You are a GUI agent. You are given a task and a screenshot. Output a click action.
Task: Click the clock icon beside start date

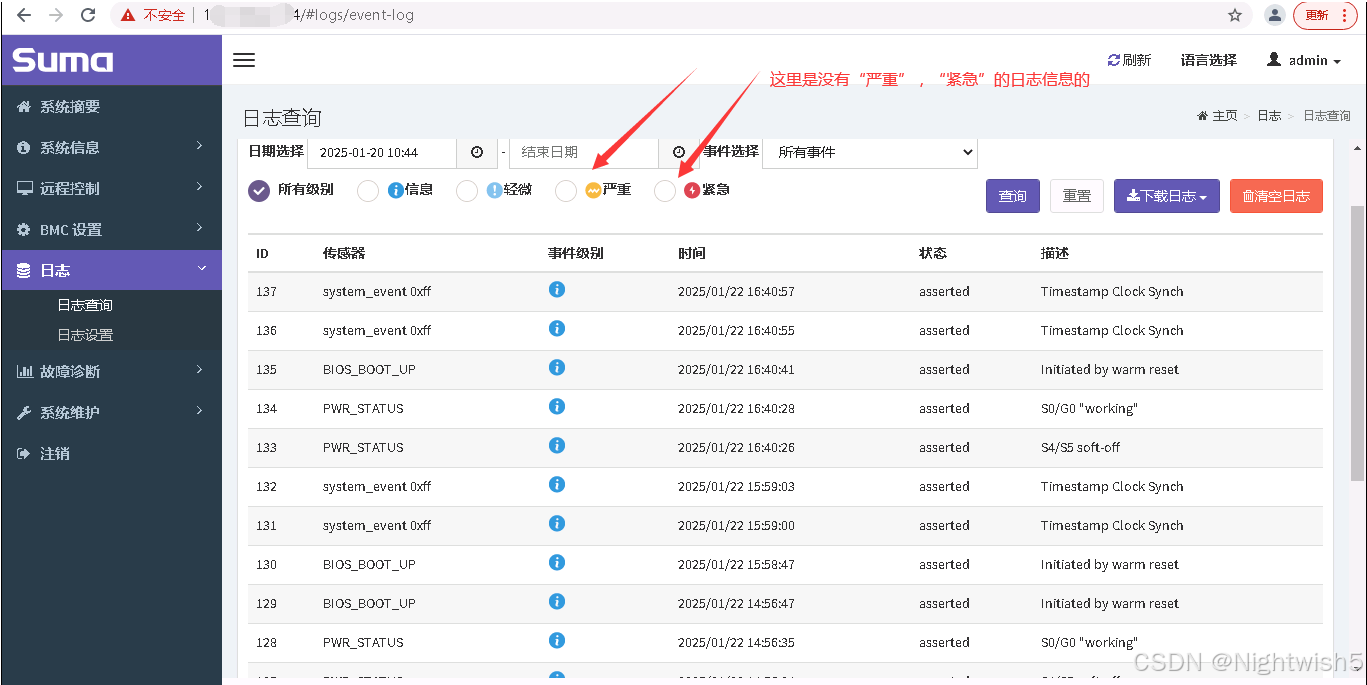[x=477, y=152]
